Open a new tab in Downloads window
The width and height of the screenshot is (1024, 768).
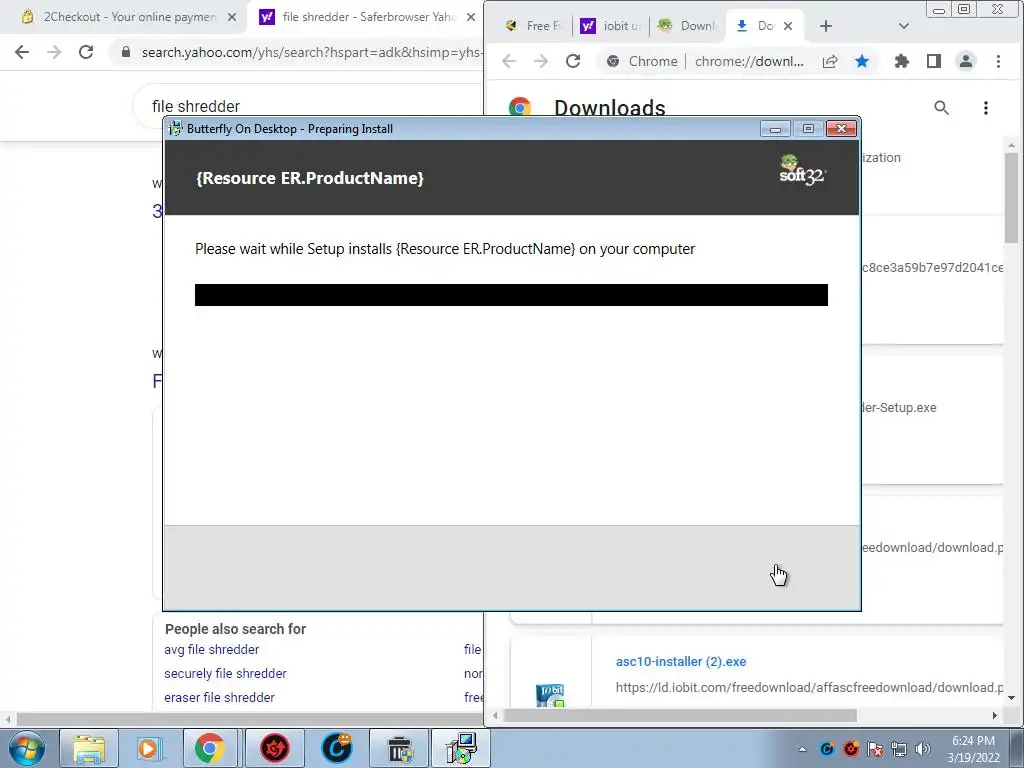[x=826, y=26]
